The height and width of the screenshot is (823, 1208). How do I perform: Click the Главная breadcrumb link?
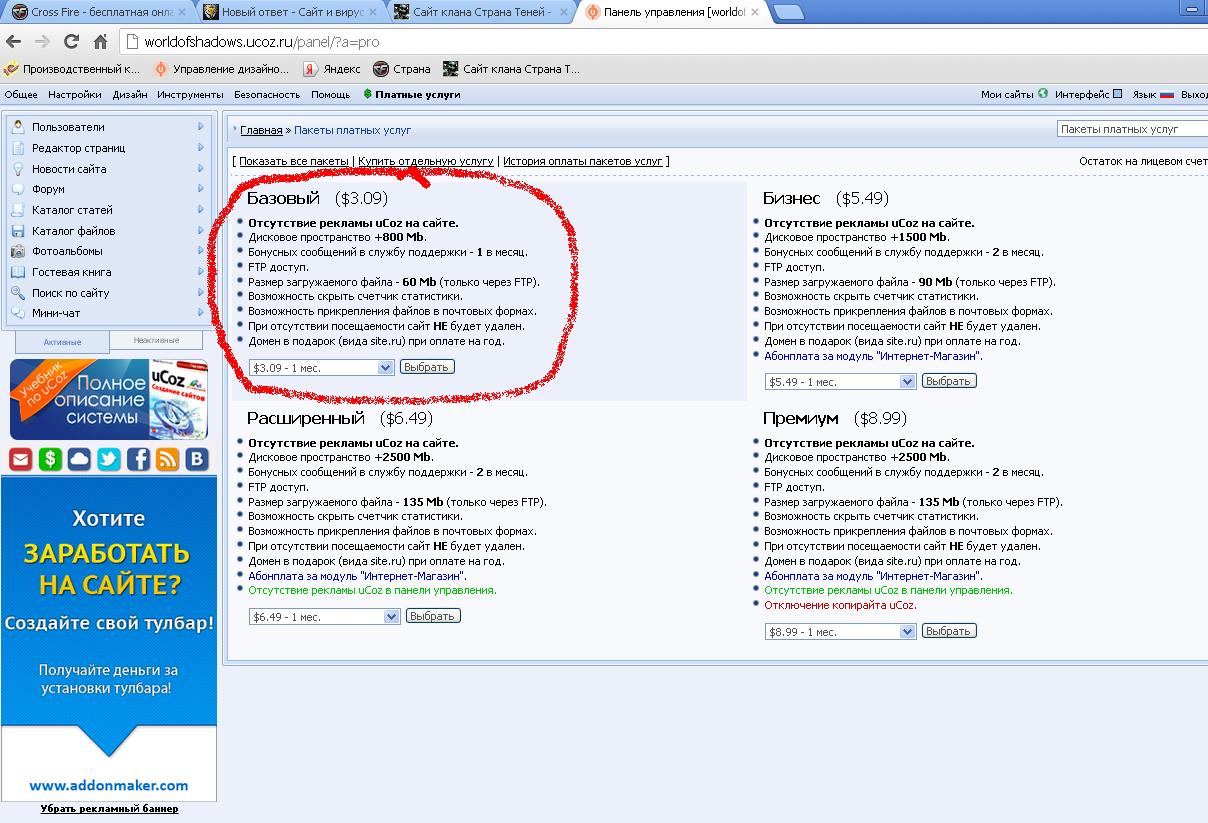pyautogui.click(x=261, y=130)
